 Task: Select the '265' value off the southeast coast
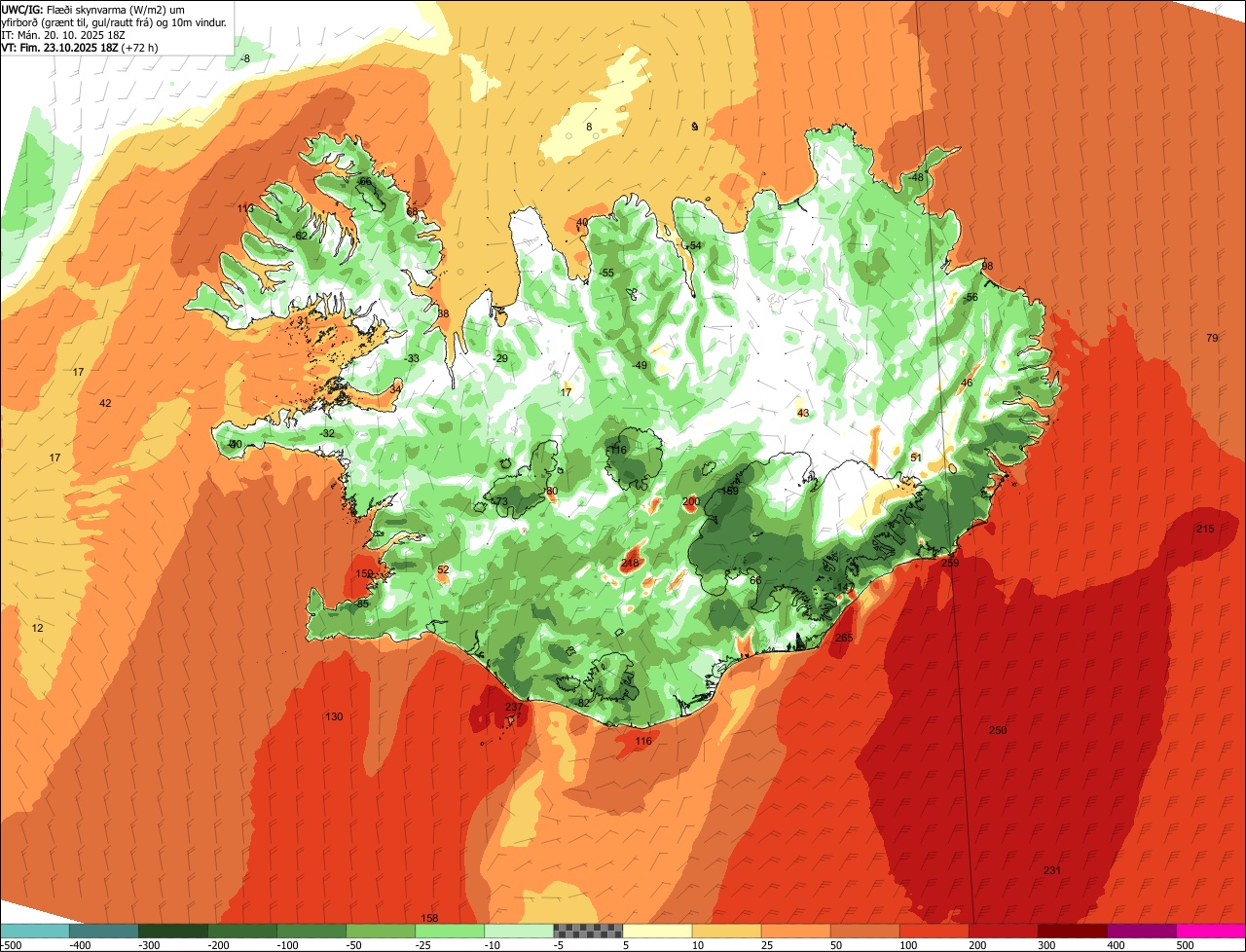click(x=844, y=638)
